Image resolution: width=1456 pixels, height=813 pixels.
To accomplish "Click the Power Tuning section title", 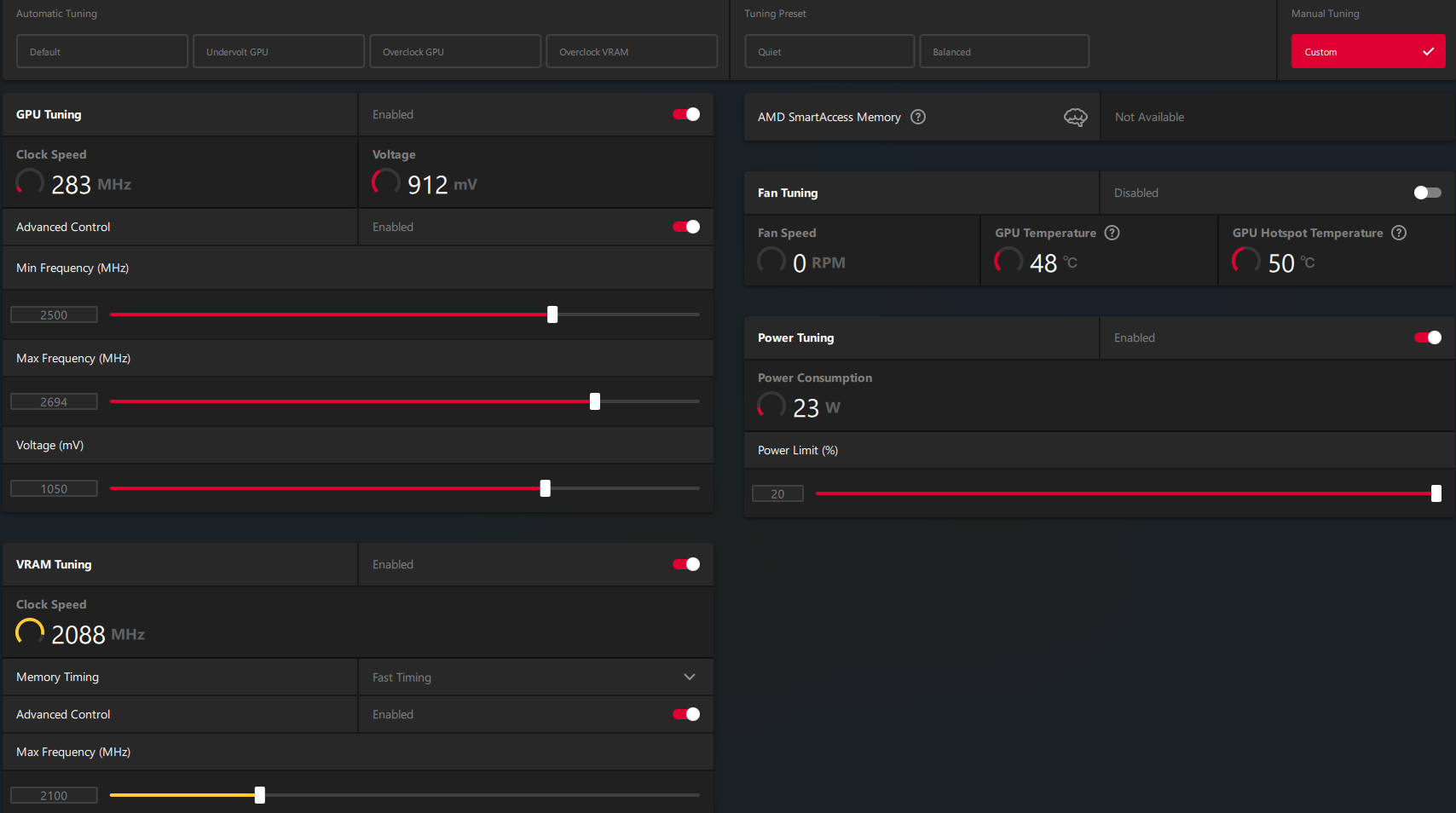I will (795, 337).
